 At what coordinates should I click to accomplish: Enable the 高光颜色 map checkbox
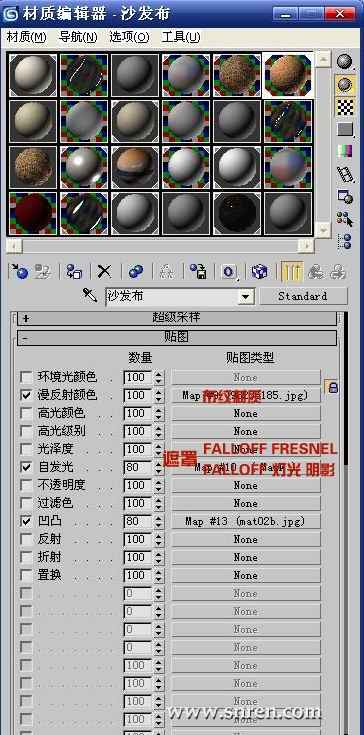click(26, 413)
